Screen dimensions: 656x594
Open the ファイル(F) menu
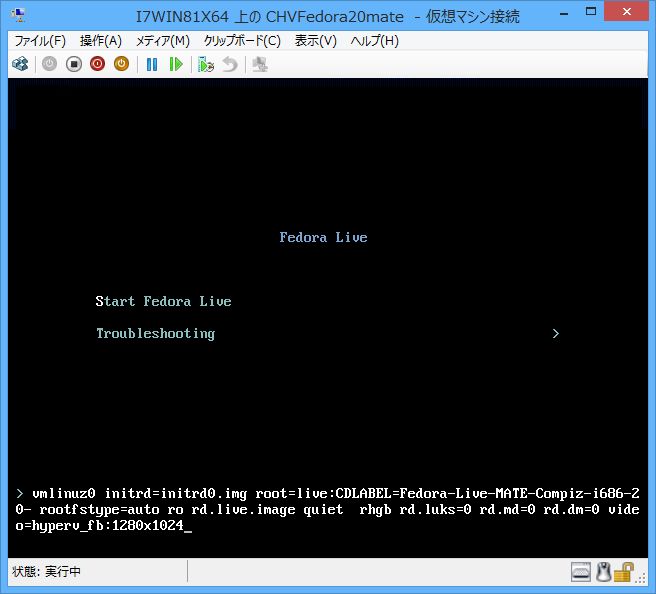(40, 41)
